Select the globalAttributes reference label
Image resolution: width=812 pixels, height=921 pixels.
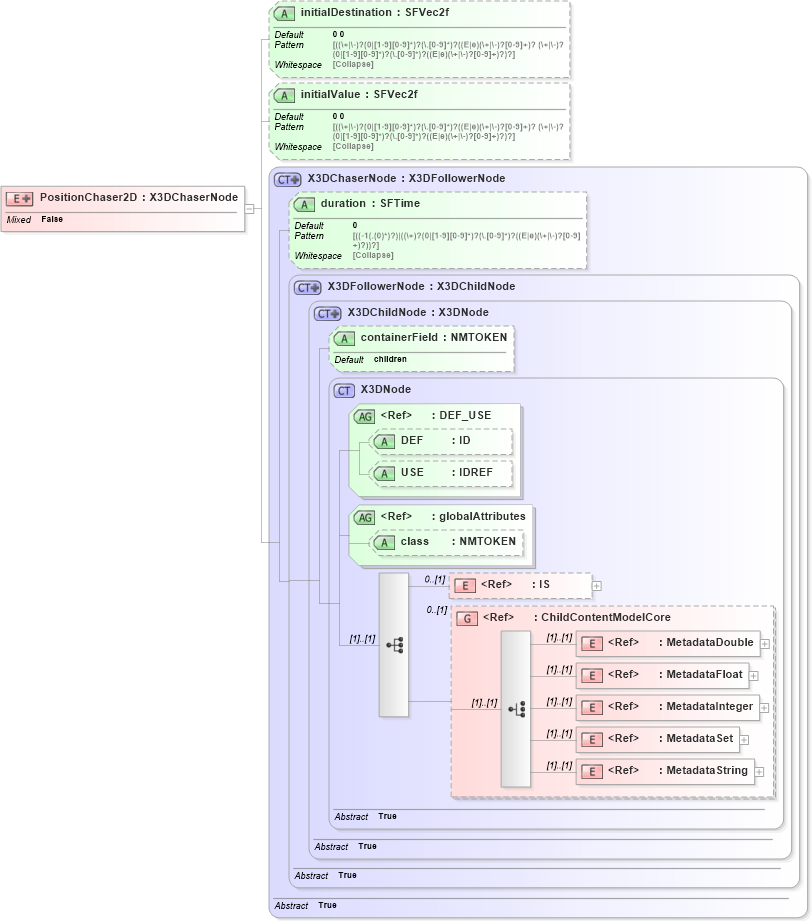452,516
